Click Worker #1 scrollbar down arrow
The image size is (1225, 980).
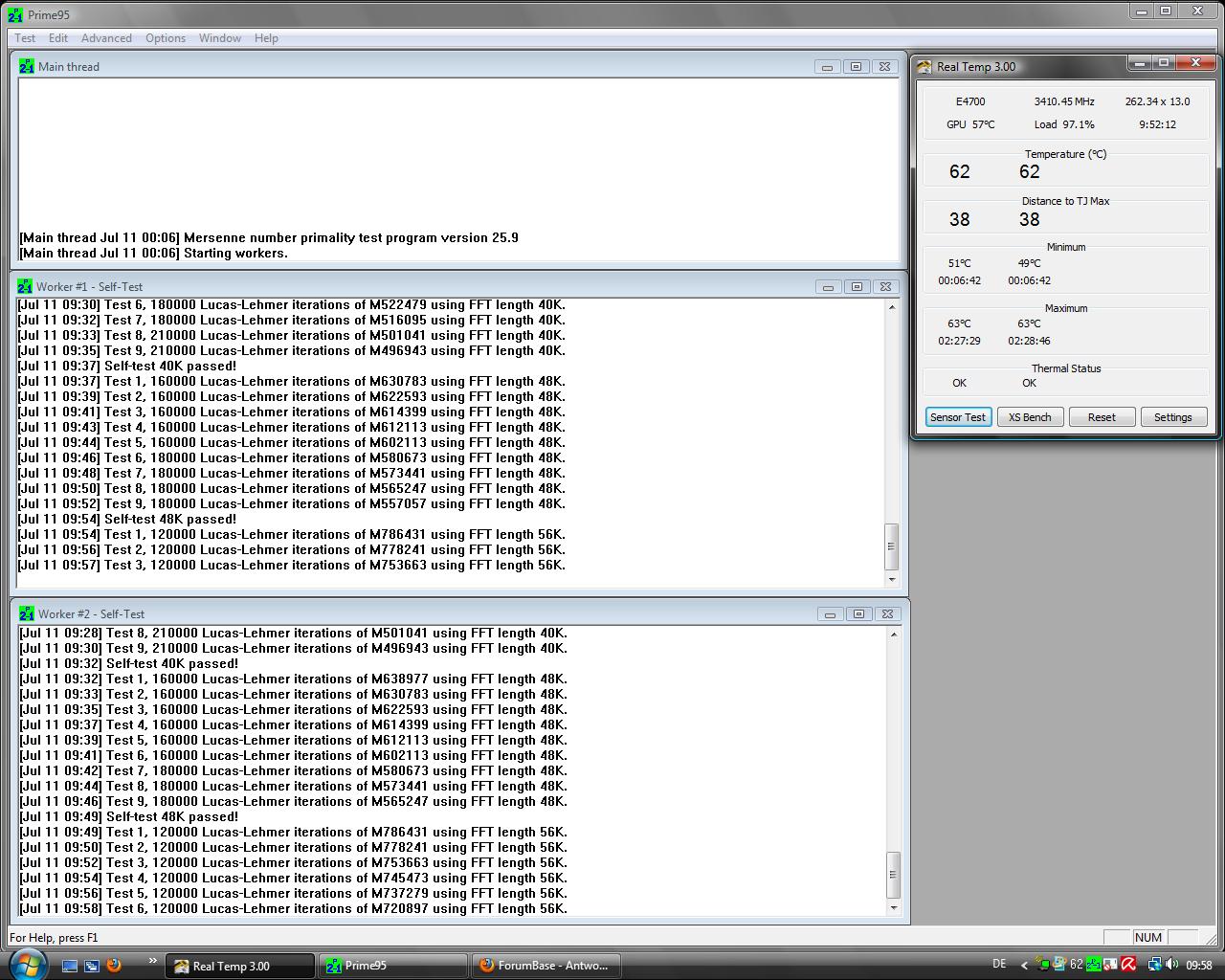pos(891,579)
